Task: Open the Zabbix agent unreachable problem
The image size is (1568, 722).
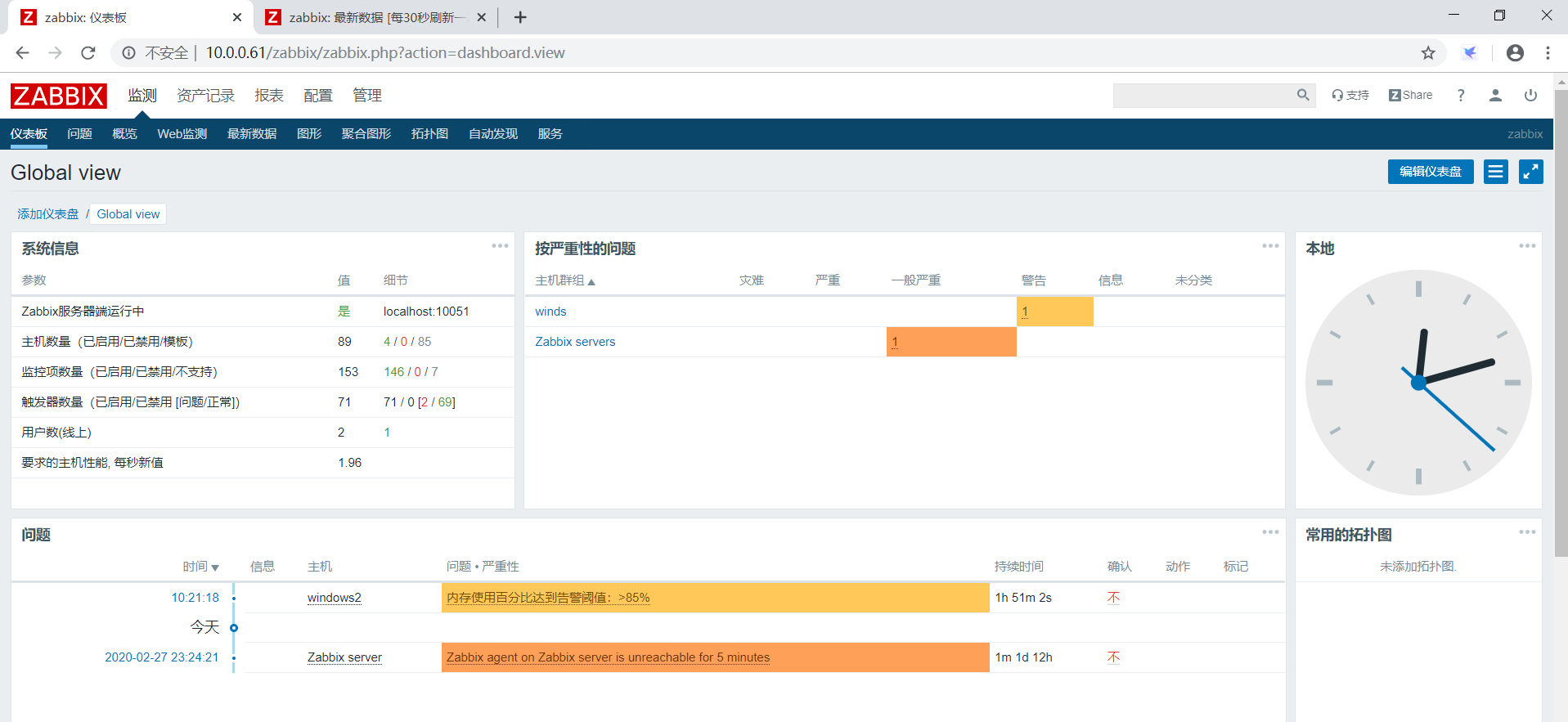Action: click(x=608, y=657)
